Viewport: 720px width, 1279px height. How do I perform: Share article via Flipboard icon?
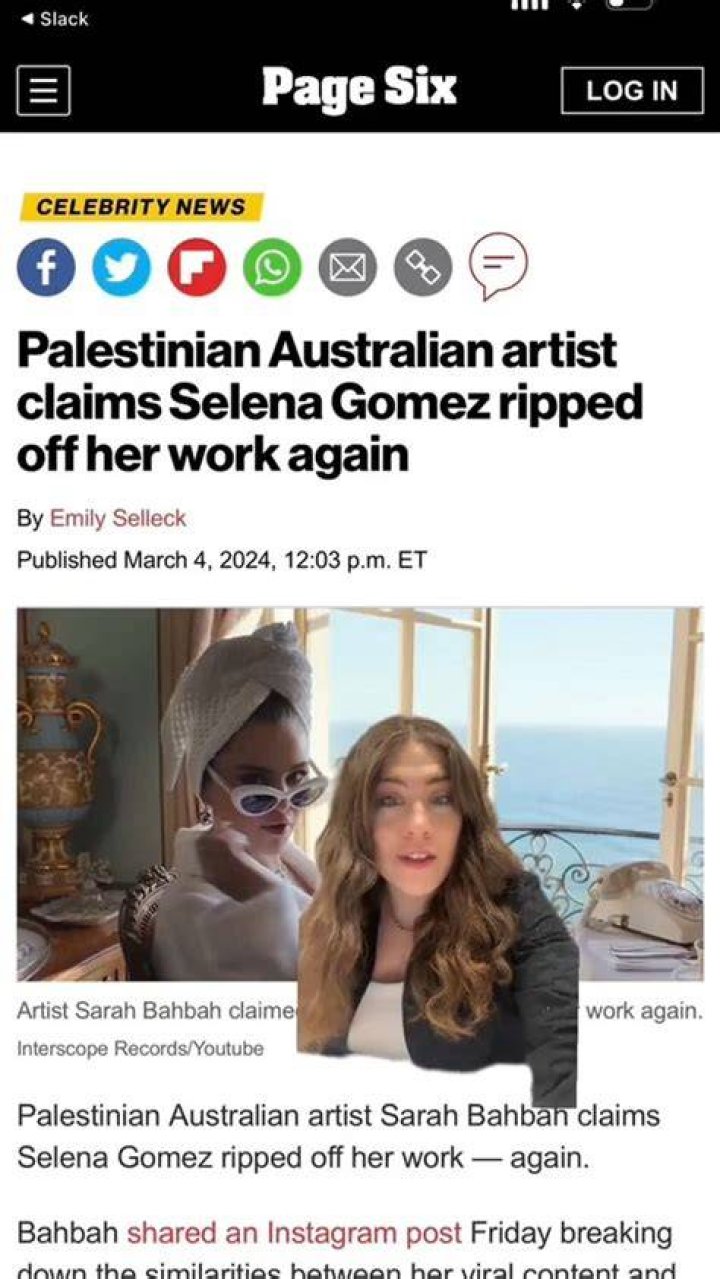196,267
